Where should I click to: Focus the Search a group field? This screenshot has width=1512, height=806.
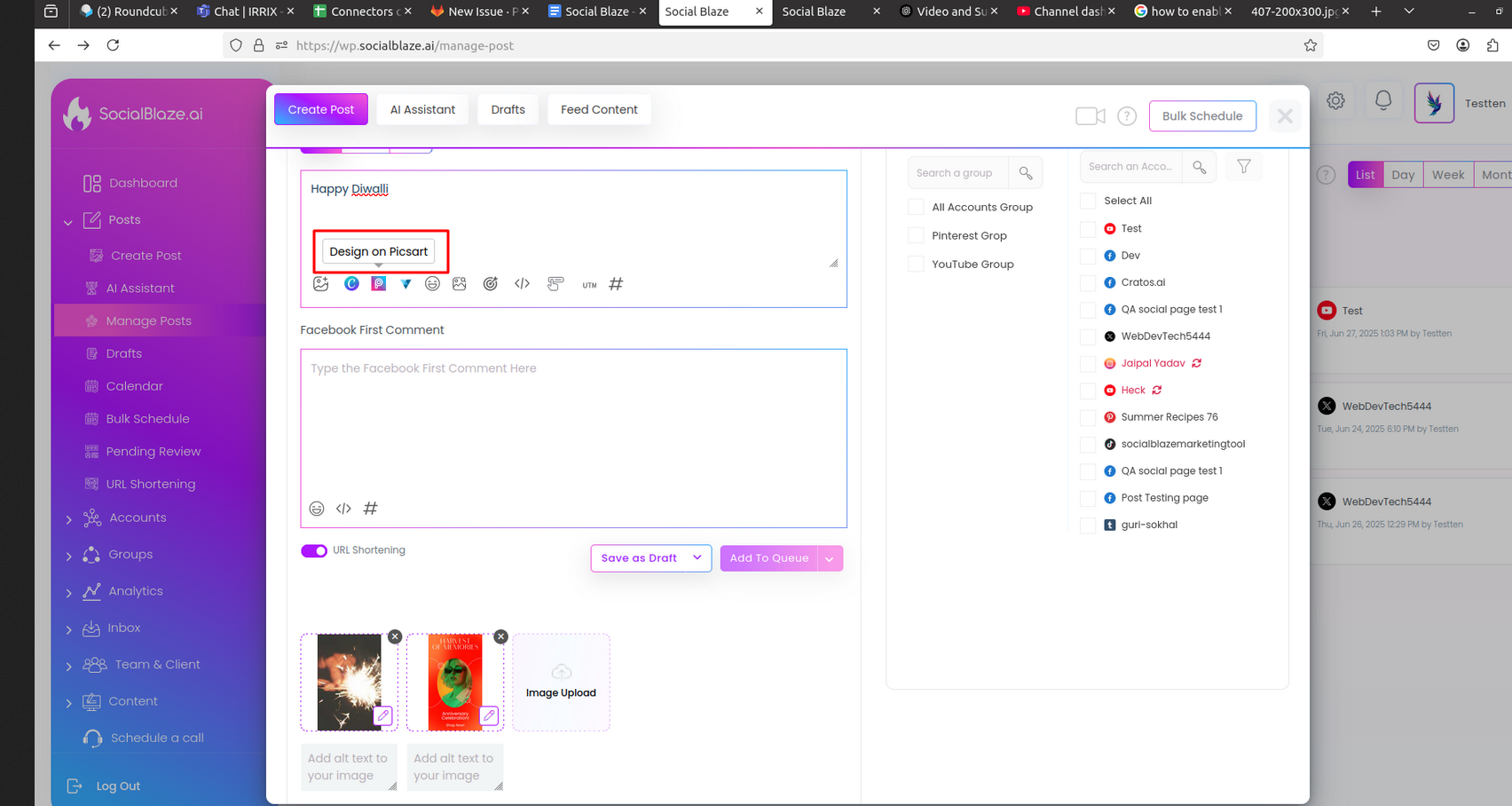click(x=958, y=173)
